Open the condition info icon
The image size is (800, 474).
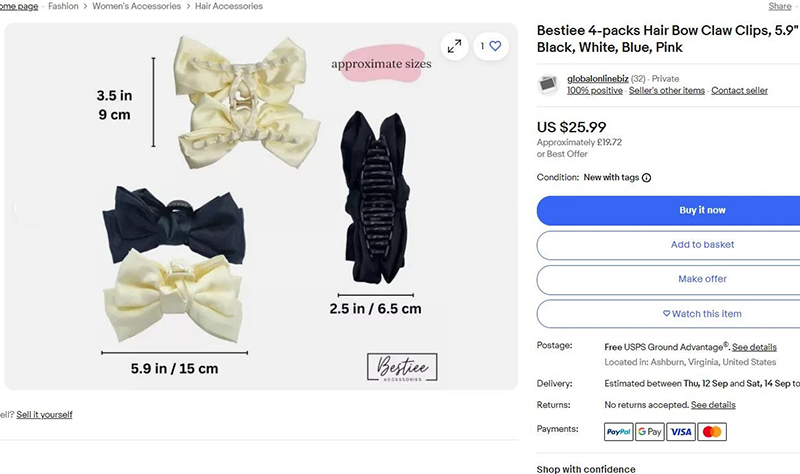(x=646, y=178)
